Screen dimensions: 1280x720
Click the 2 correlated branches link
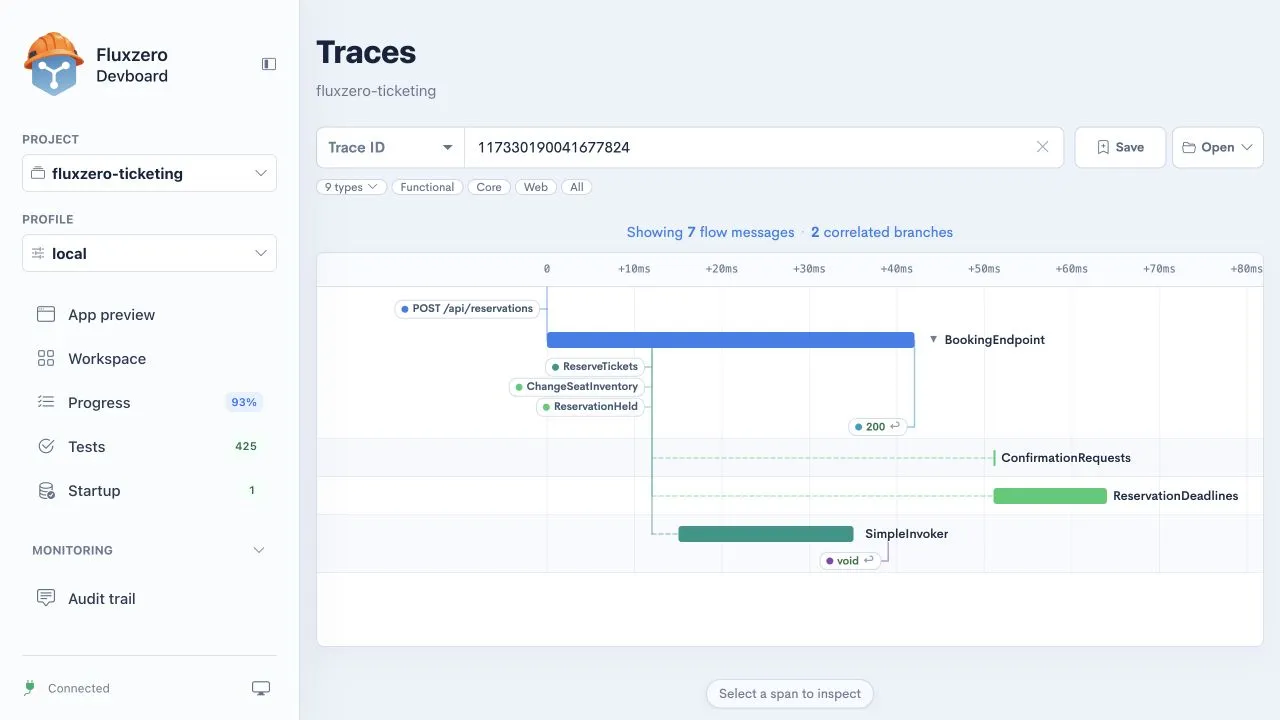tap(882, 232)
